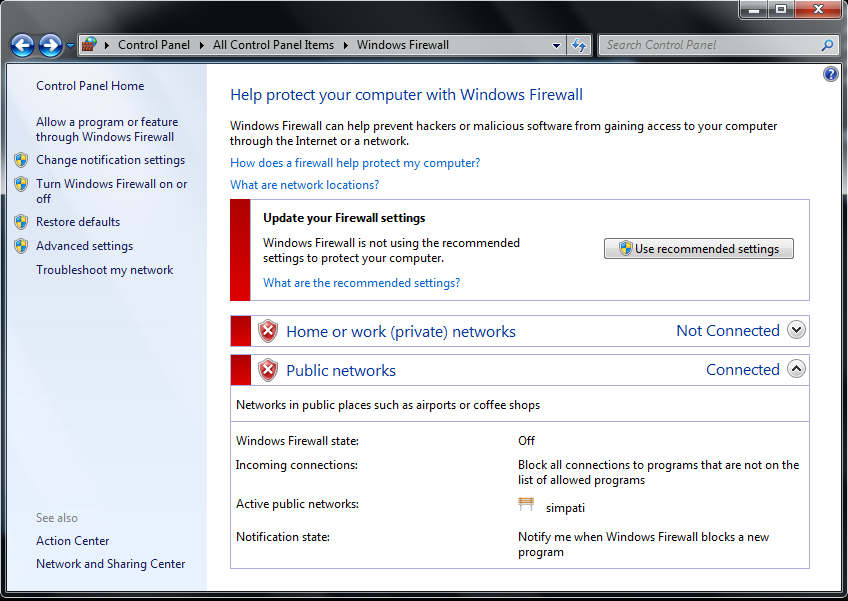848x601 pixels.
Task: Click the simpati network bench icon
Action: tap(526, 504)
